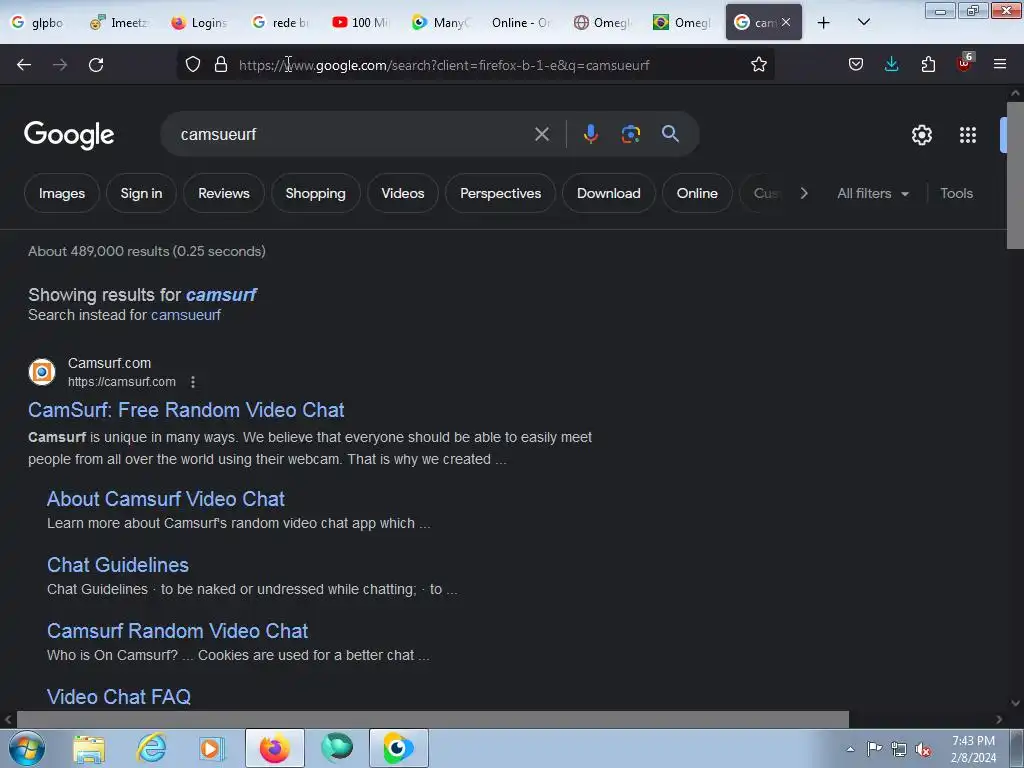Start a voice search with microphone
1024x768 pixels.
coord(590,135)
